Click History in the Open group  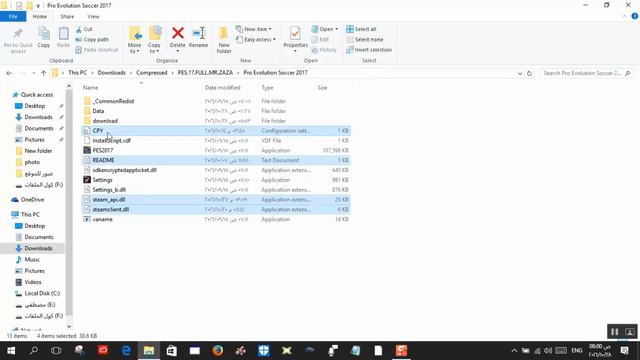click(x=324, y=50)
